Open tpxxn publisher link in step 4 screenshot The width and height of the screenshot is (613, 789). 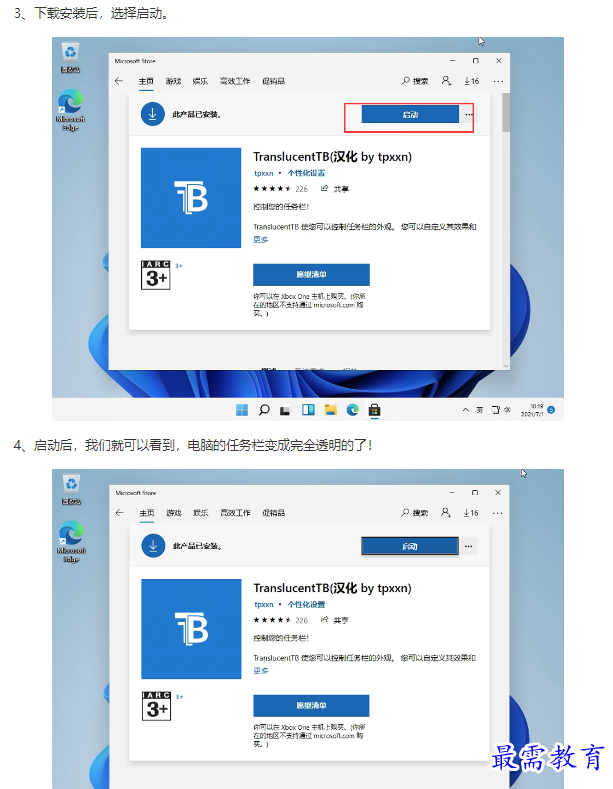pos(264,604)
